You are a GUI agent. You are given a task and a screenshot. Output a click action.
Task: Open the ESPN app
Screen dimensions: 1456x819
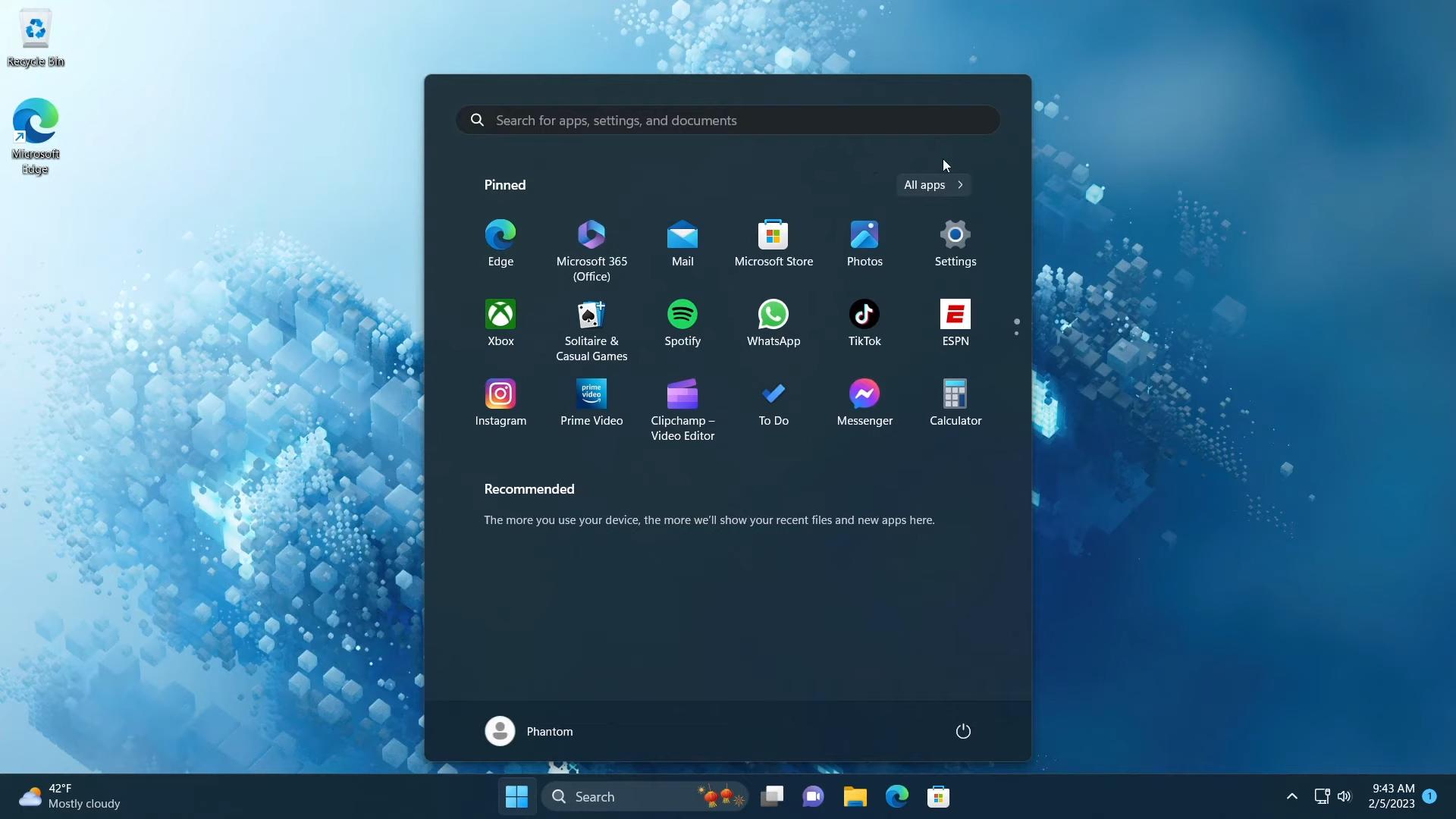click(955, 324)
